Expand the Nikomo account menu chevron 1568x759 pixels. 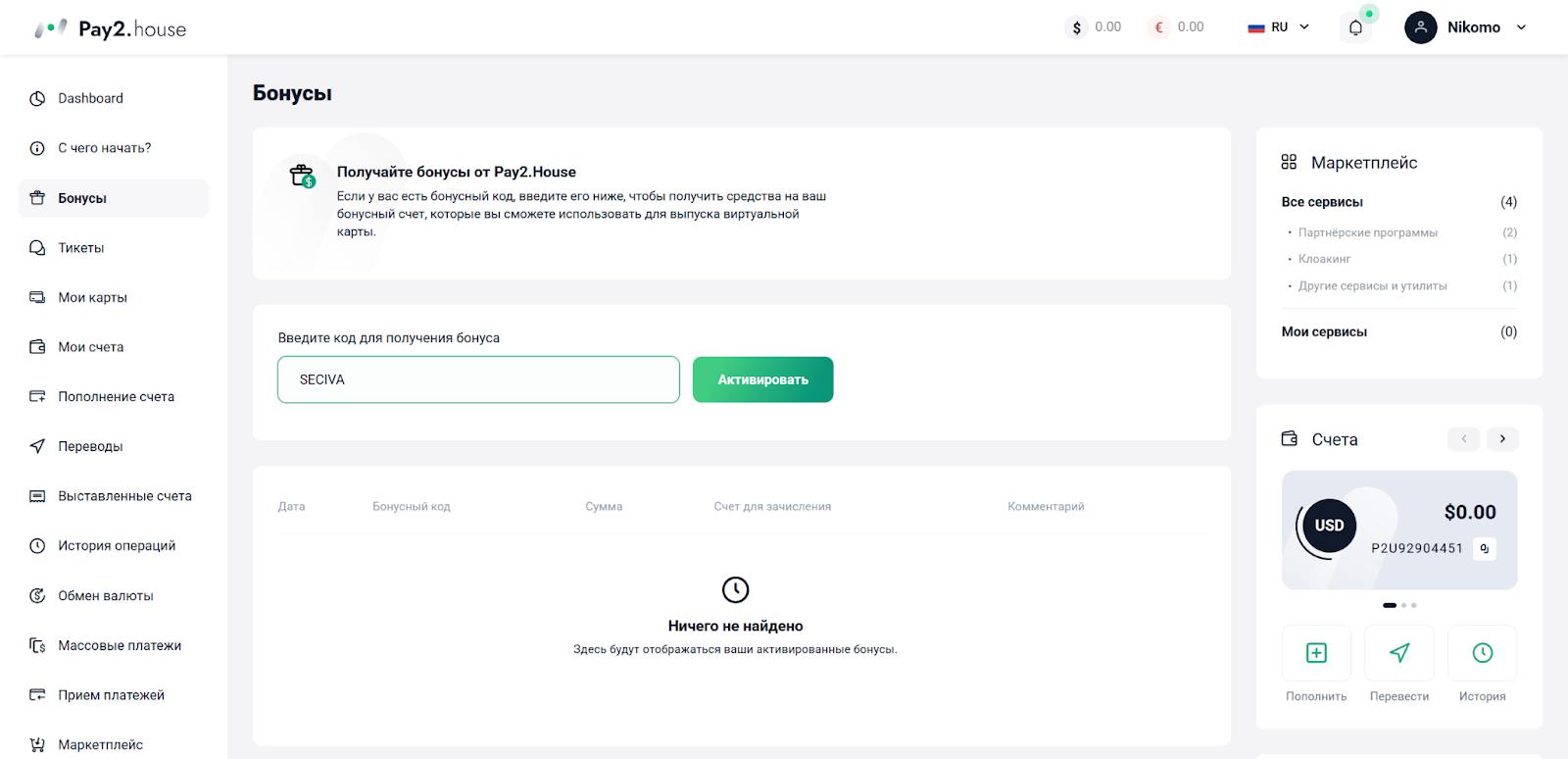[1521, 27]
